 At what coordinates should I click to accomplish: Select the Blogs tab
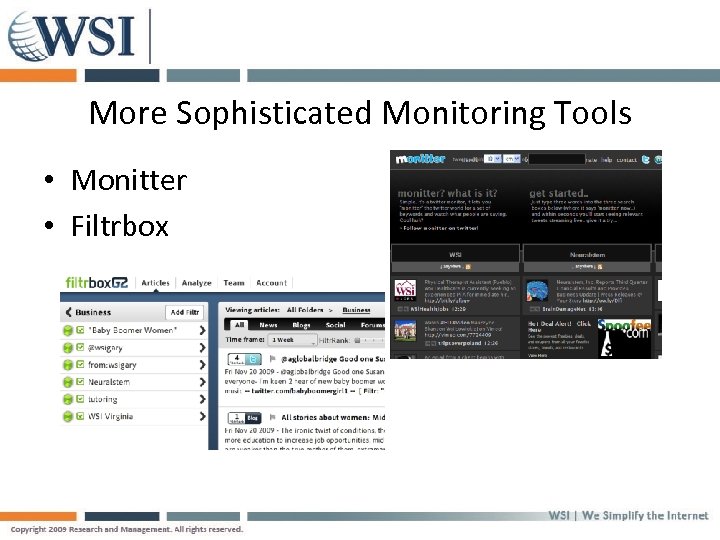click(x=301, y=325)
